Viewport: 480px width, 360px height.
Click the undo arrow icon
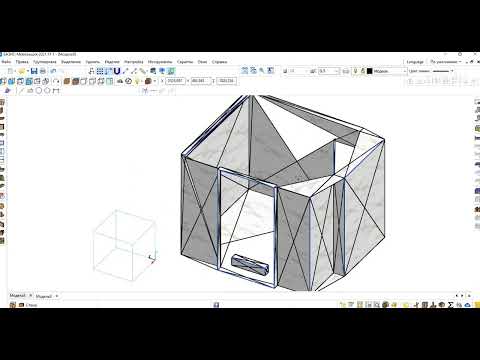[x=53, y=71]
